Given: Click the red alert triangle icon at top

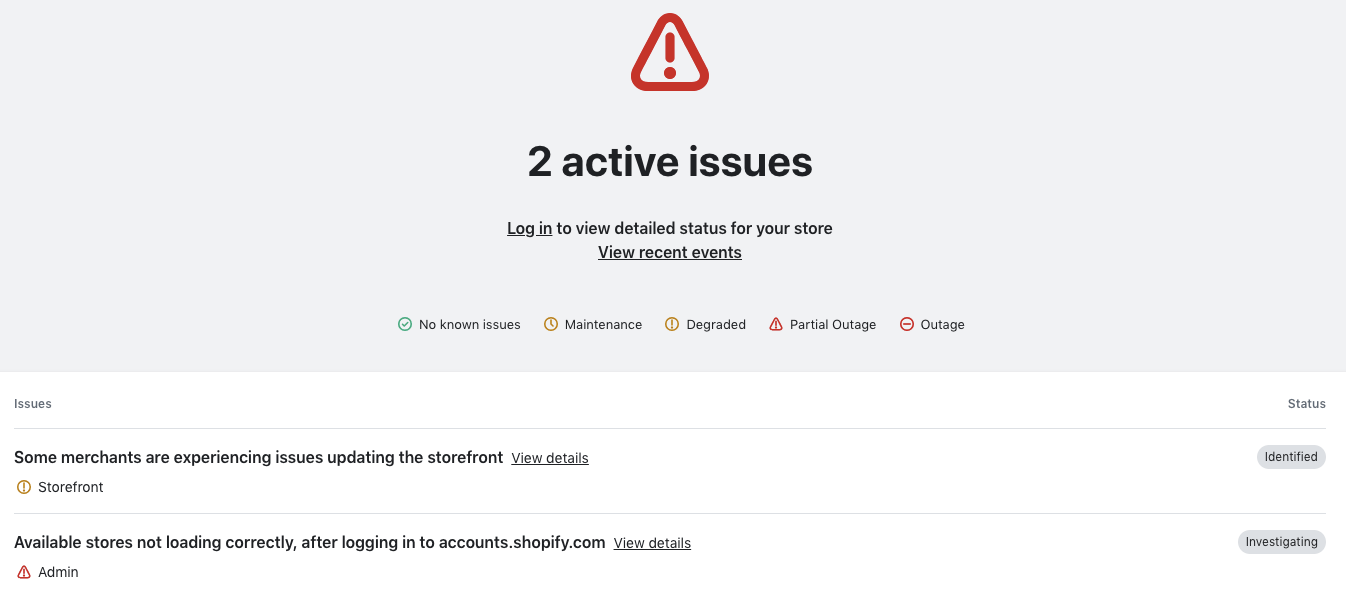Looking at the screenshot, I should [669, 51].
